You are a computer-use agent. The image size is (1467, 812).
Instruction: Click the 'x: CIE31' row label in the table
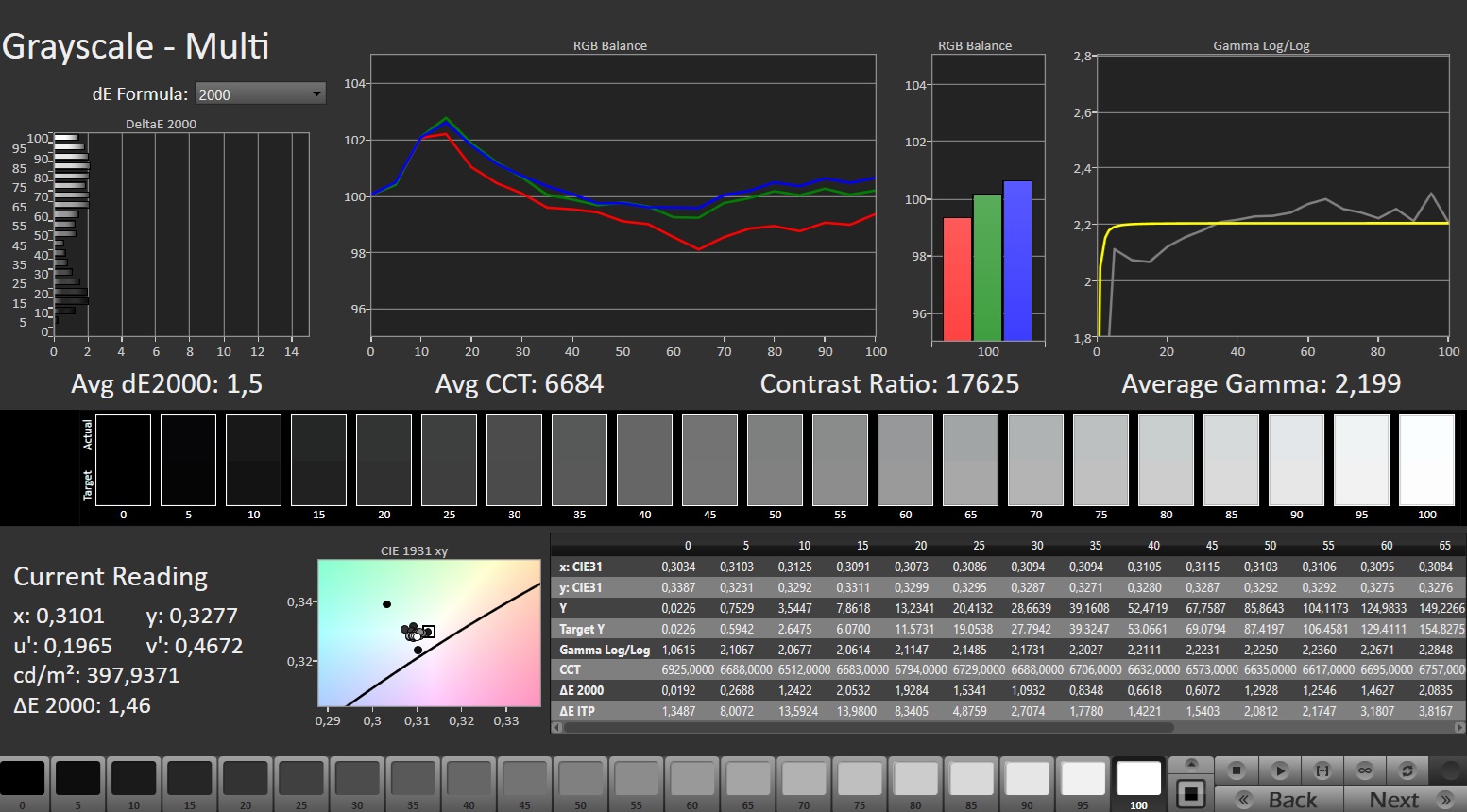click(580, 567)
